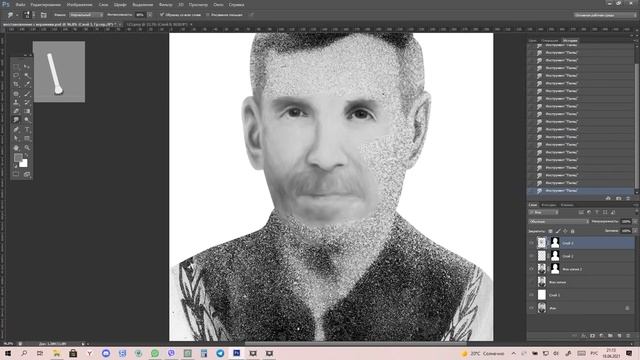Open the smudge Mode dropdown
Image resolution: width=640 pixels, height=360 pixels.
point(86,15)
